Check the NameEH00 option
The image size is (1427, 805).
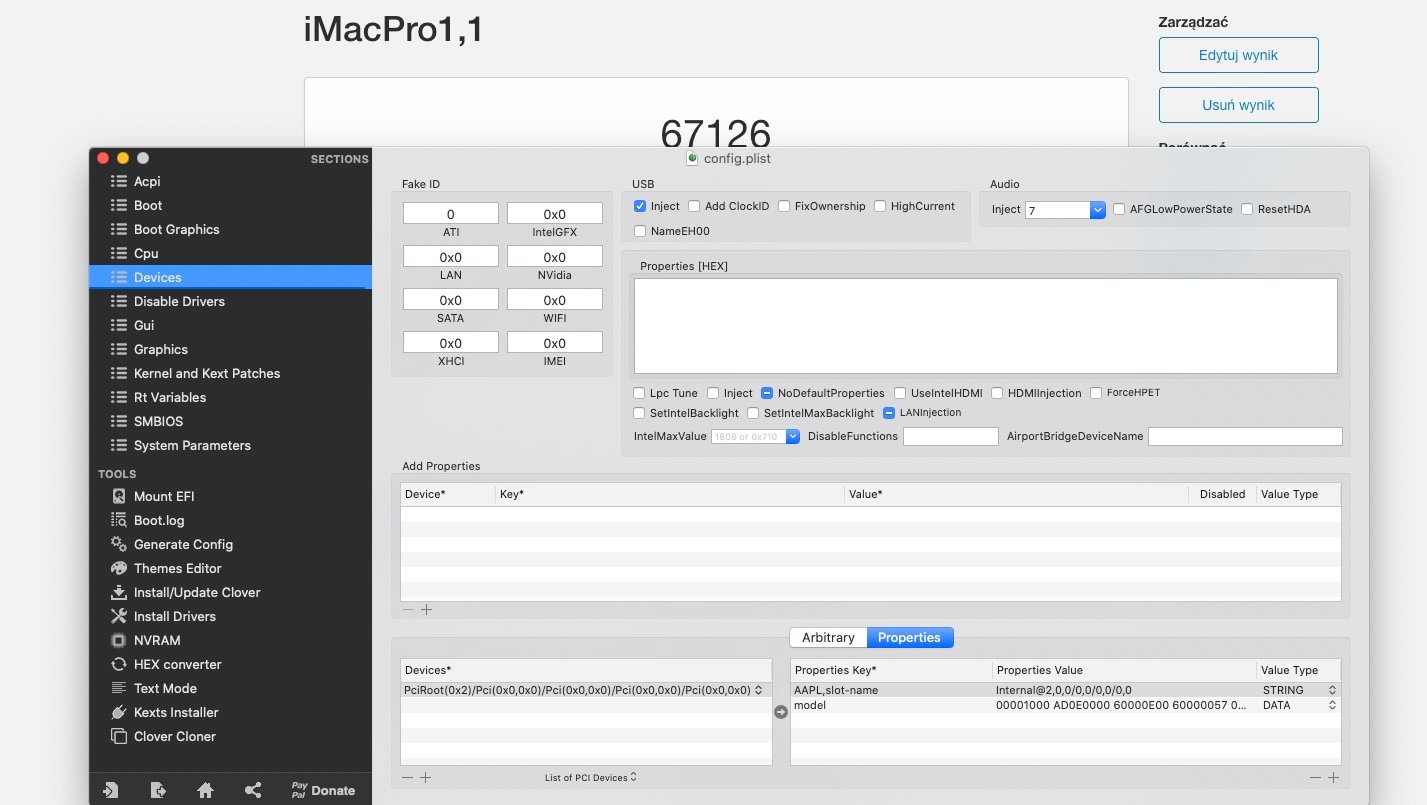tap(640, 231)
